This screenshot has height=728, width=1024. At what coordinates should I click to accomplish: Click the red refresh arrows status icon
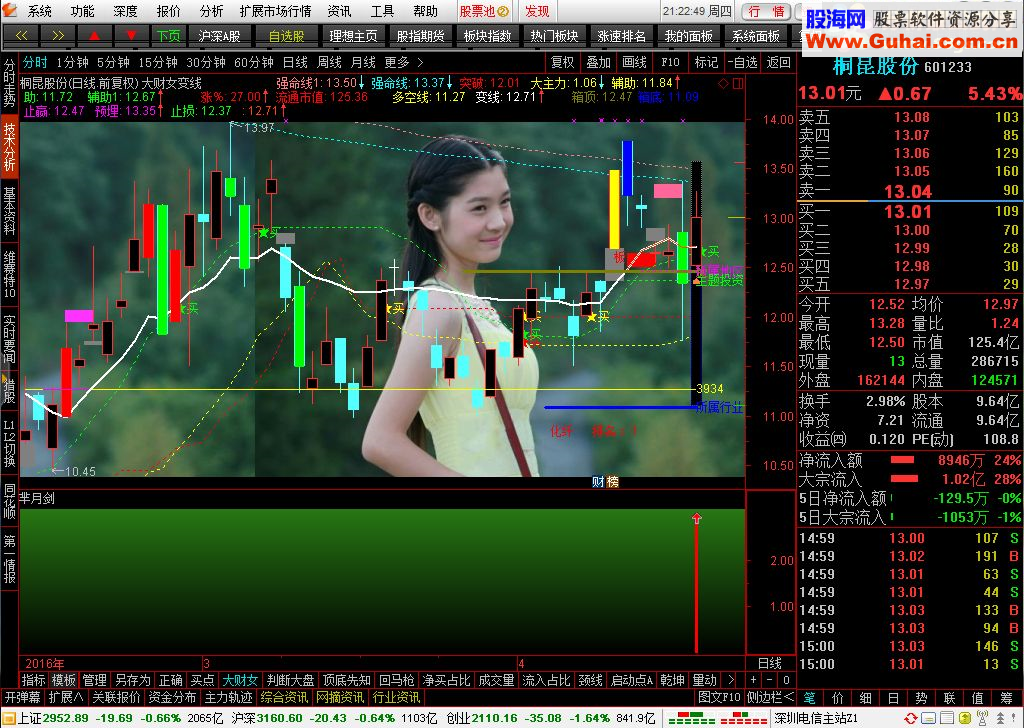tap(911, 718)
